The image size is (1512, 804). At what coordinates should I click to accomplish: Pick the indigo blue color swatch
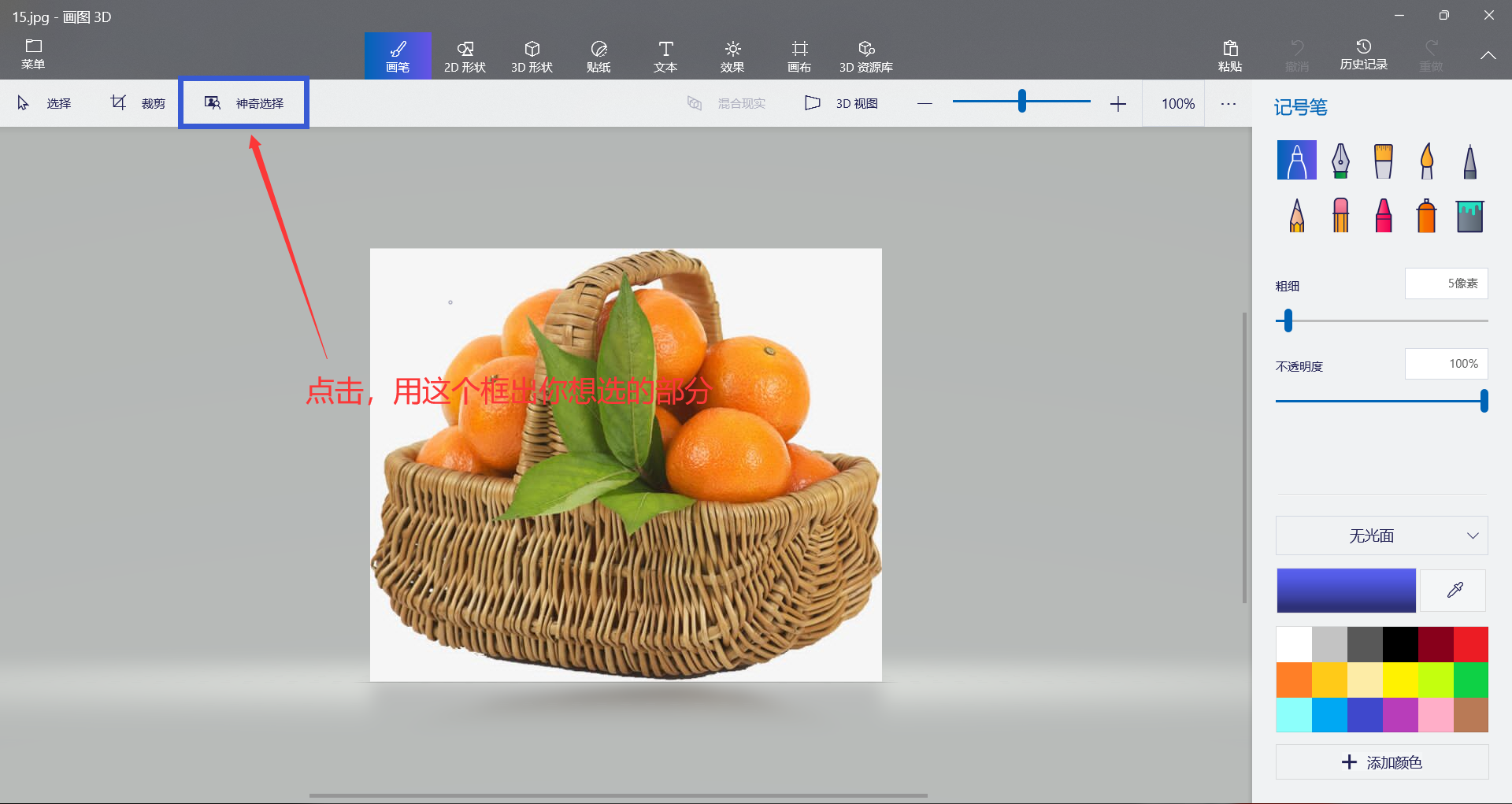[x=1365, y=715]
